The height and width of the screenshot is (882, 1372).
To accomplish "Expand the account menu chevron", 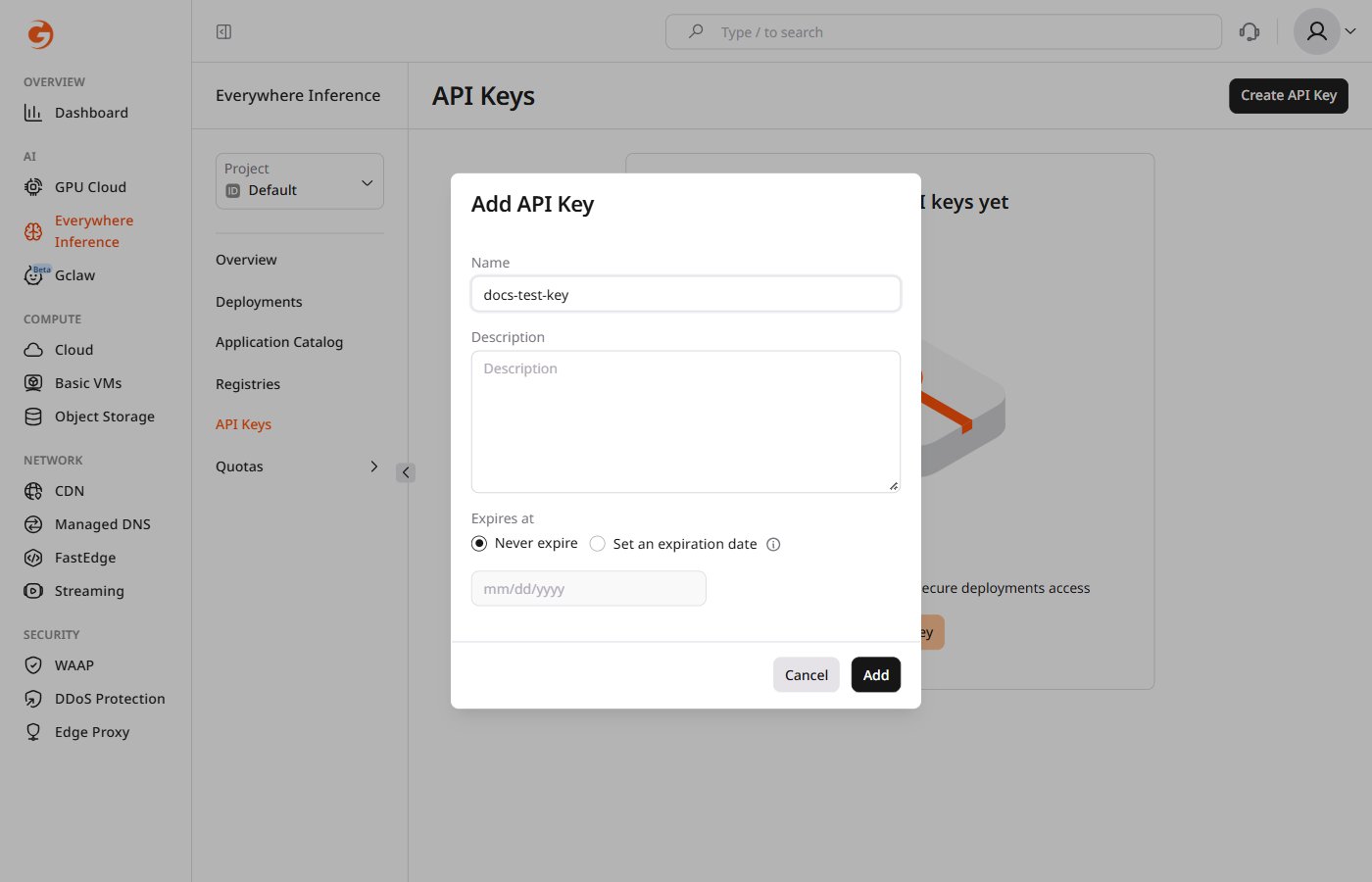I will point(1350,31).
